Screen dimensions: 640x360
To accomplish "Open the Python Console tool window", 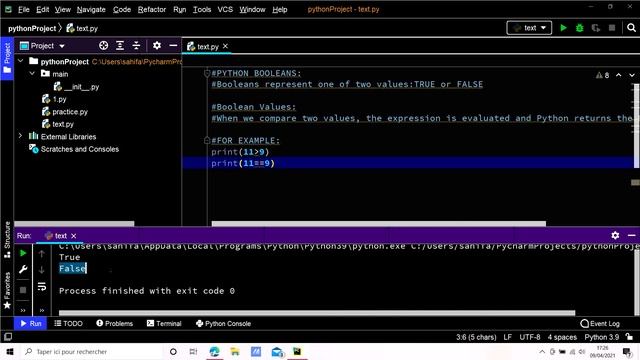I will pyautogui.click(x=224, y=324).
